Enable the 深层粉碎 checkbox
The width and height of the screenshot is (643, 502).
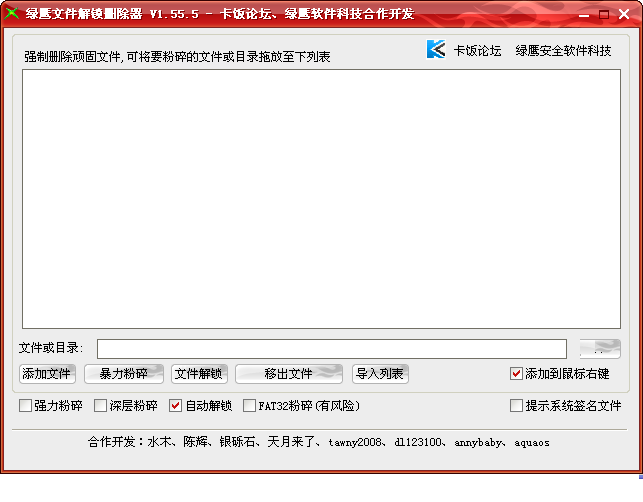(100, 406)
